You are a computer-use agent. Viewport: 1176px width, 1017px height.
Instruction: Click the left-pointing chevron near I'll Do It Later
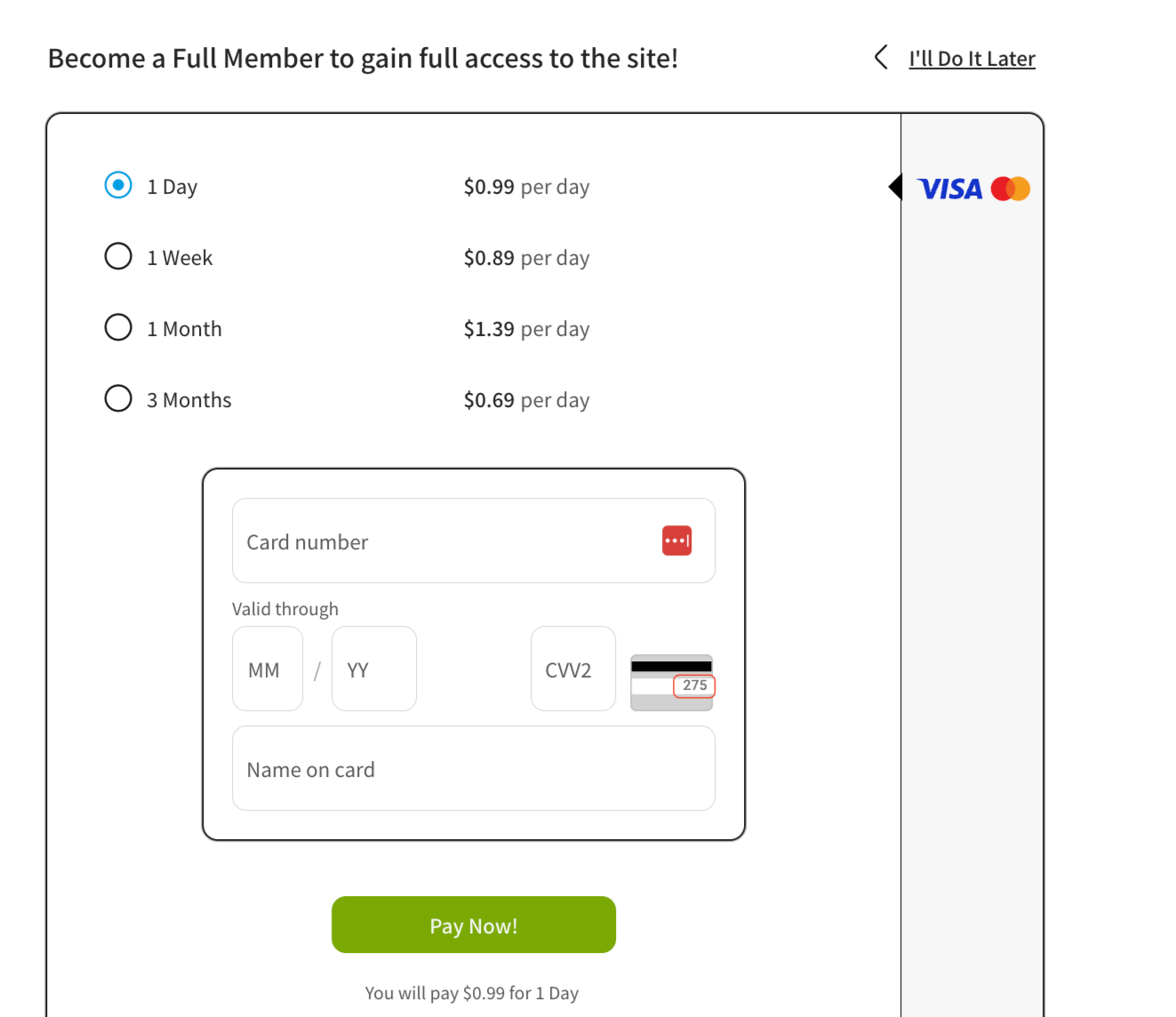879,57
